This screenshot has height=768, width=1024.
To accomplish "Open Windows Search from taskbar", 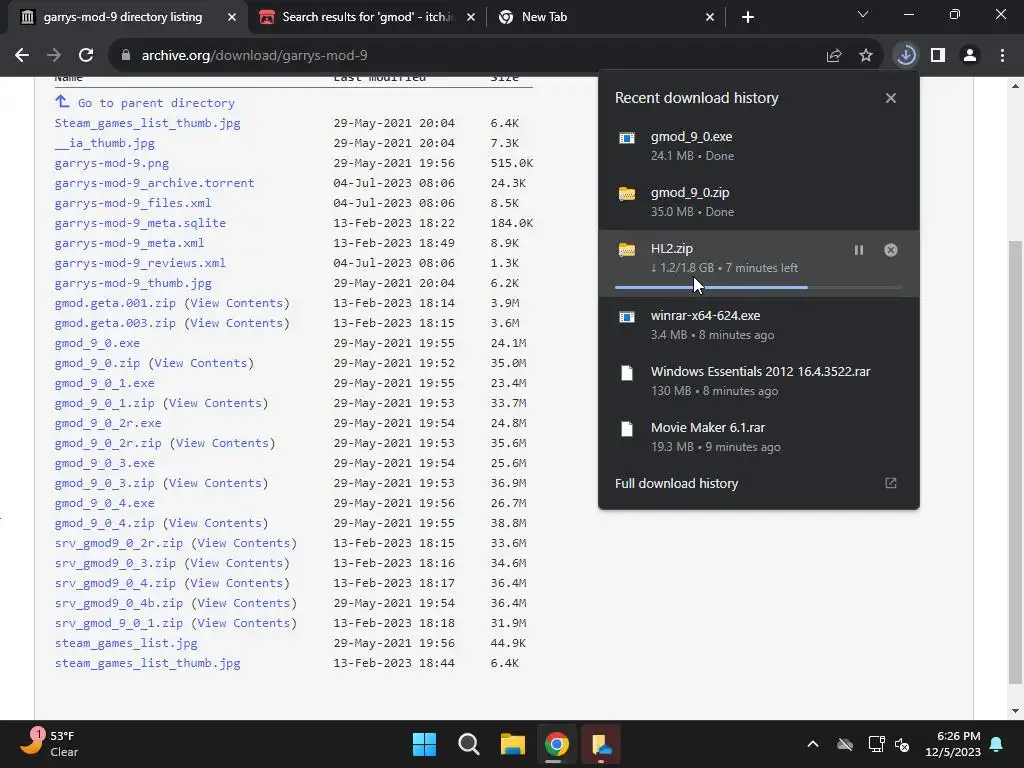I will pos(468,744).
